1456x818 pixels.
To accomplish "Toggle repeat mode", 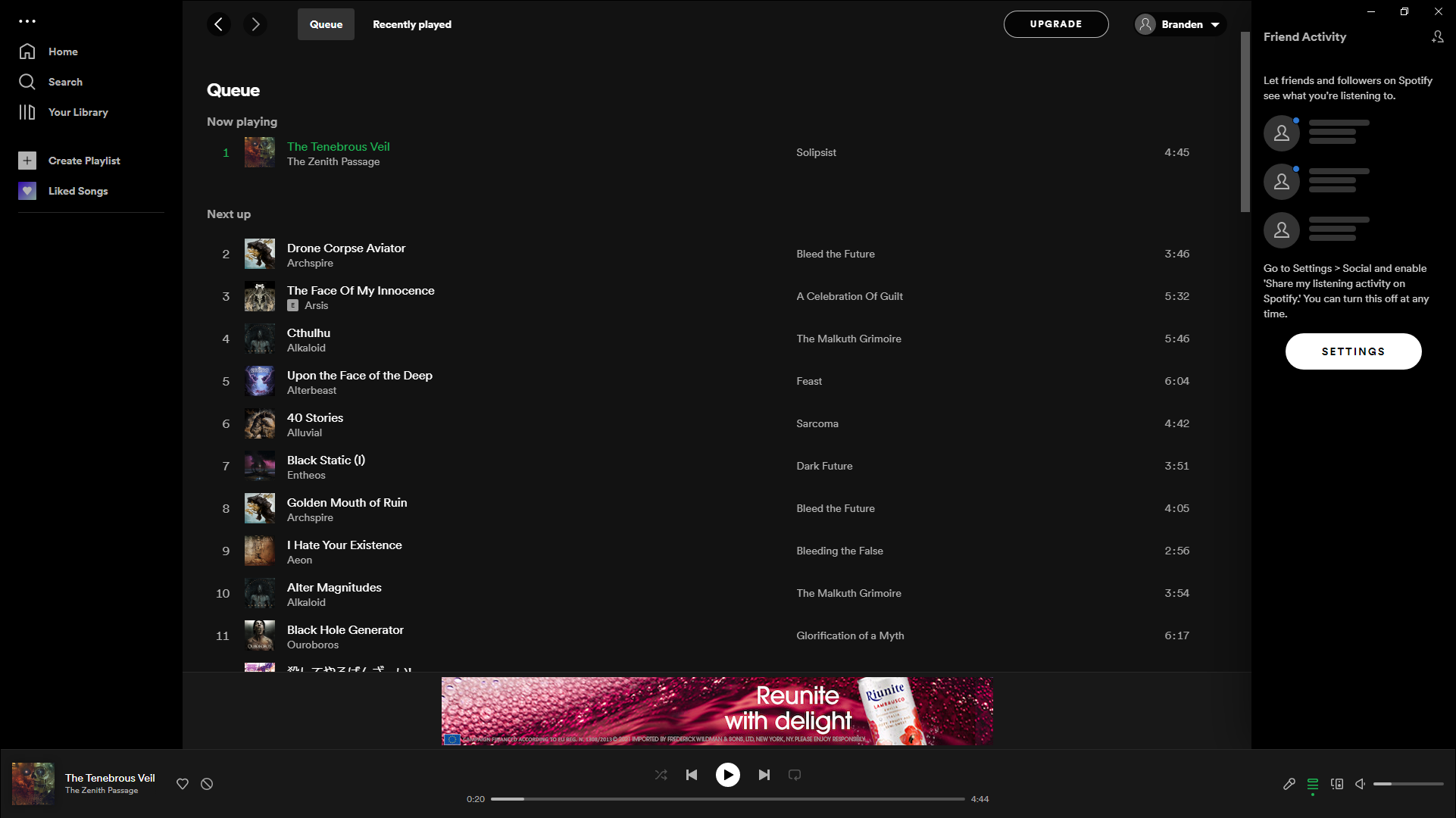I will pyautogui.click(x=795, y=775).
